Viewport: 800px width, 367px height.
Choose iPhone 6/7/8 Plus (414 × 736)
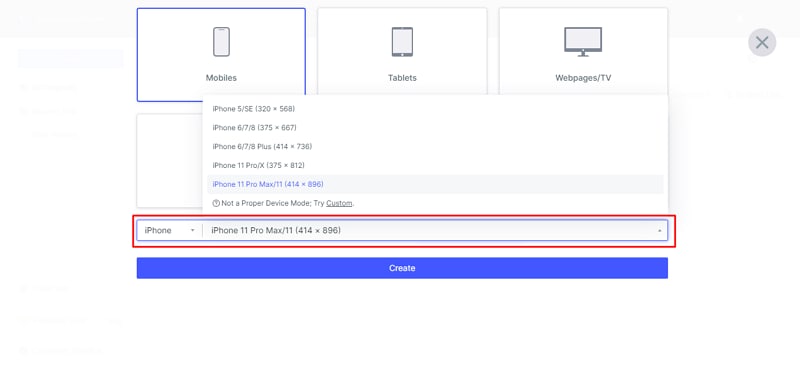[x=435, y=146]
